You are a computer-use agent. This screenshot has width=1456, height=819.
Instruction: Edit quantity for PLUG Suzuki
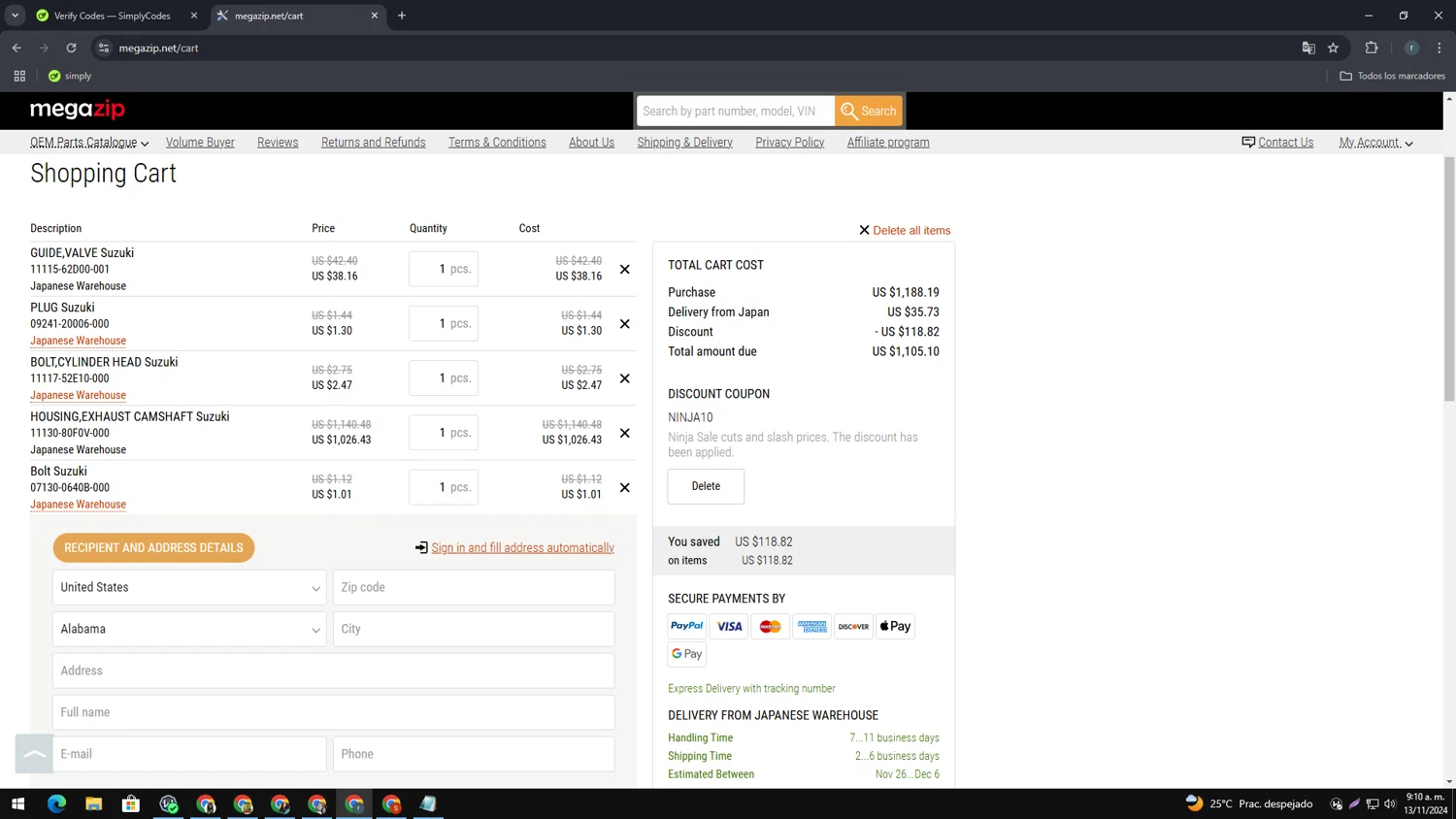(x=444, y=323)
